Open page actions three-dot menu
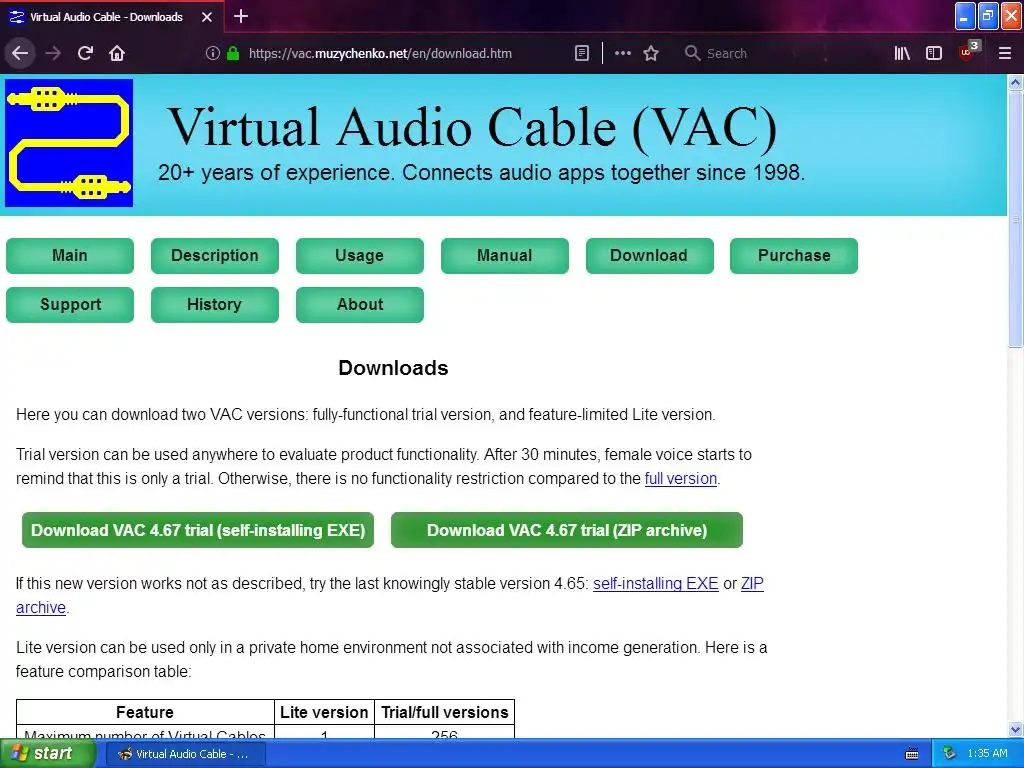 pyautogui.click(x=622, y=53)
